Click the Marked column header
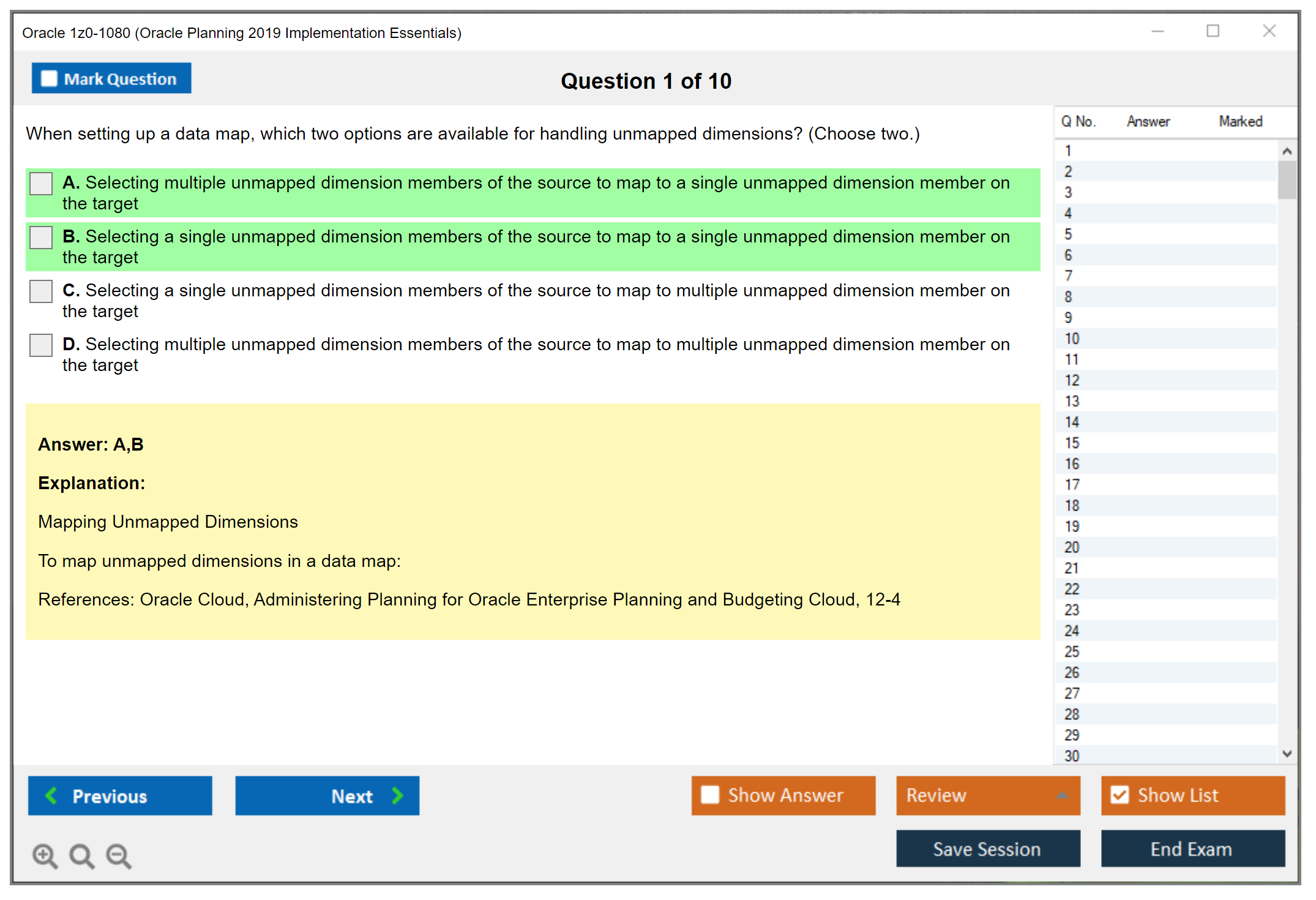This screenshot has height=900, width=1316. pos(1240,121)
